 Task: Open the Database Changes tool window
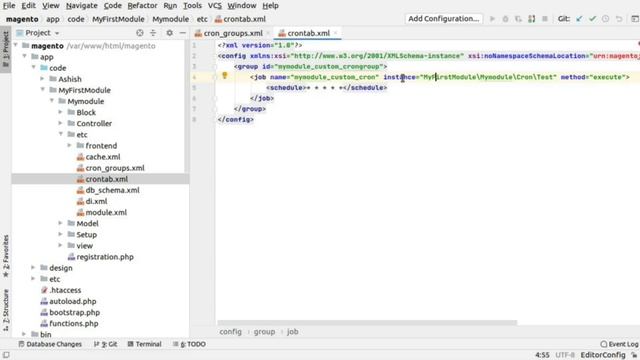coord(50,344)
